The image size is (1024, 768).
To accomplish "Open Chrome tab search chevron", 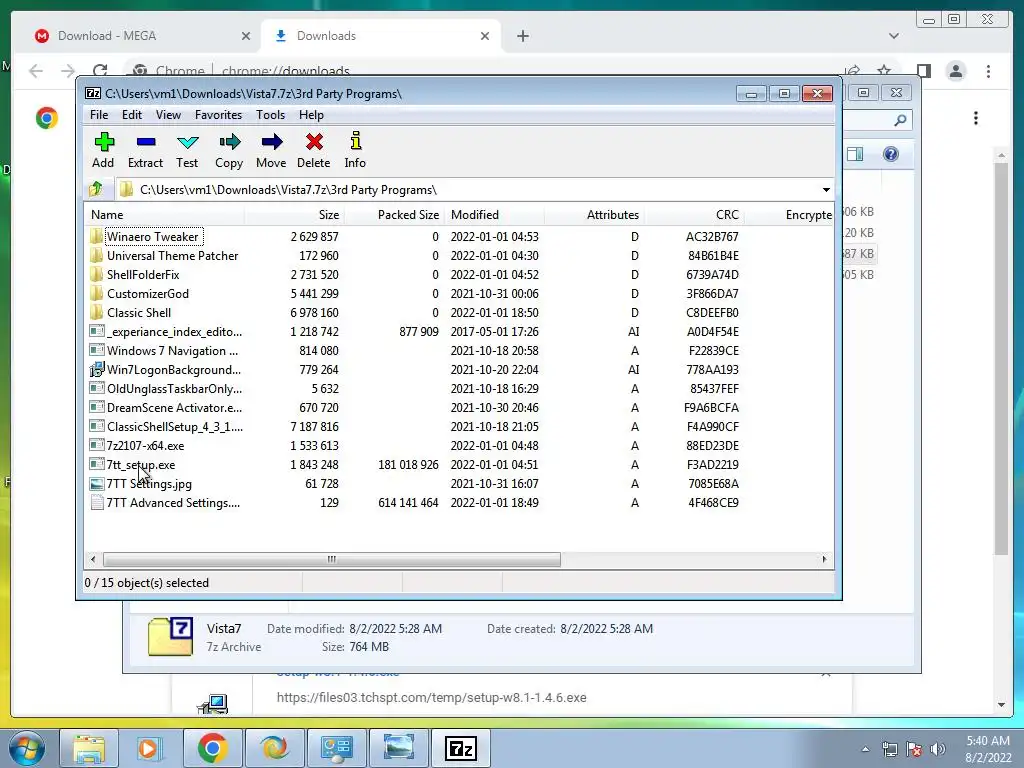I will 894,36.
